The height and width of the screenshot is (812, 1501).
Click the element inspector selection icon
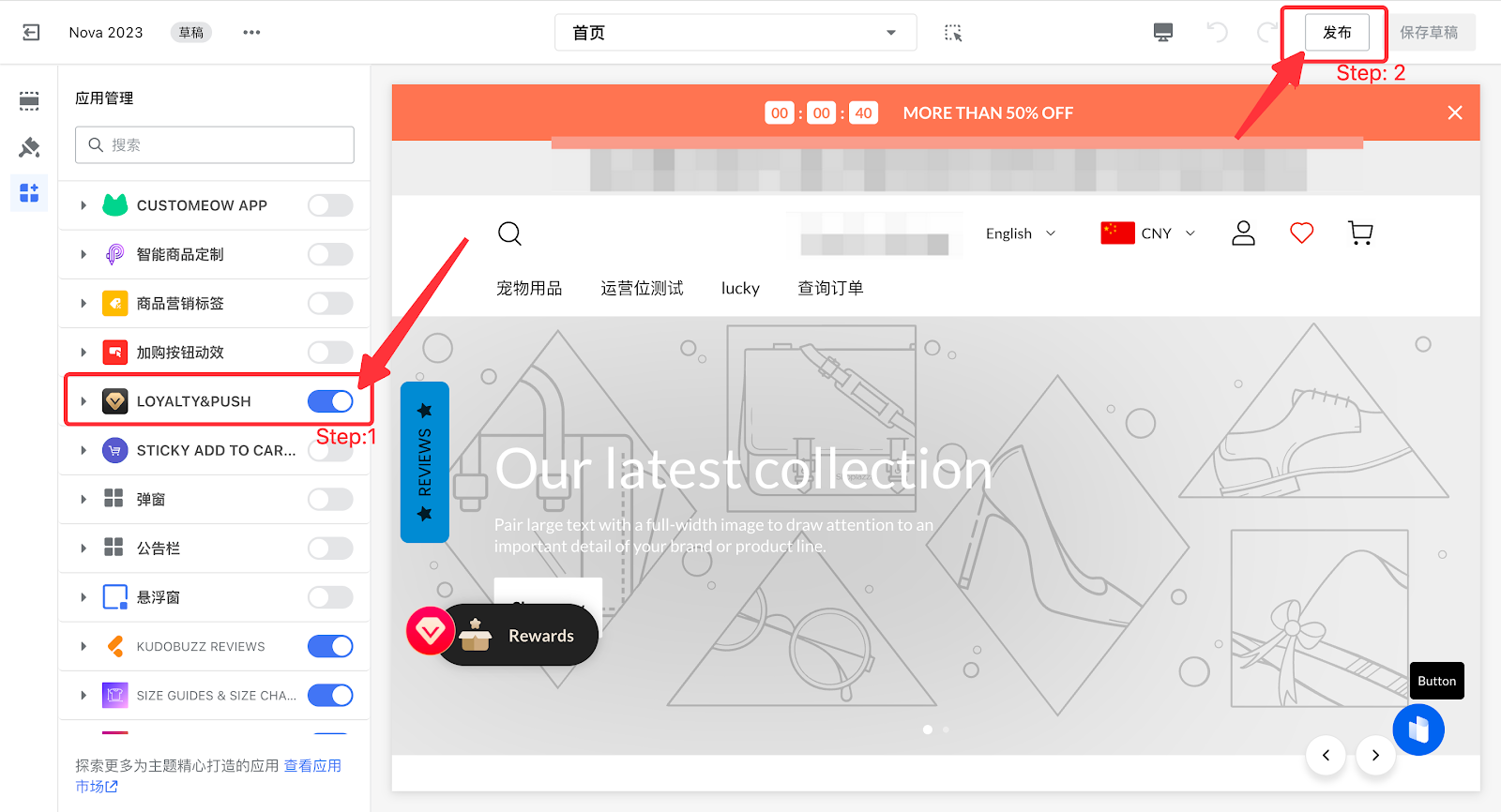point(953,33)
